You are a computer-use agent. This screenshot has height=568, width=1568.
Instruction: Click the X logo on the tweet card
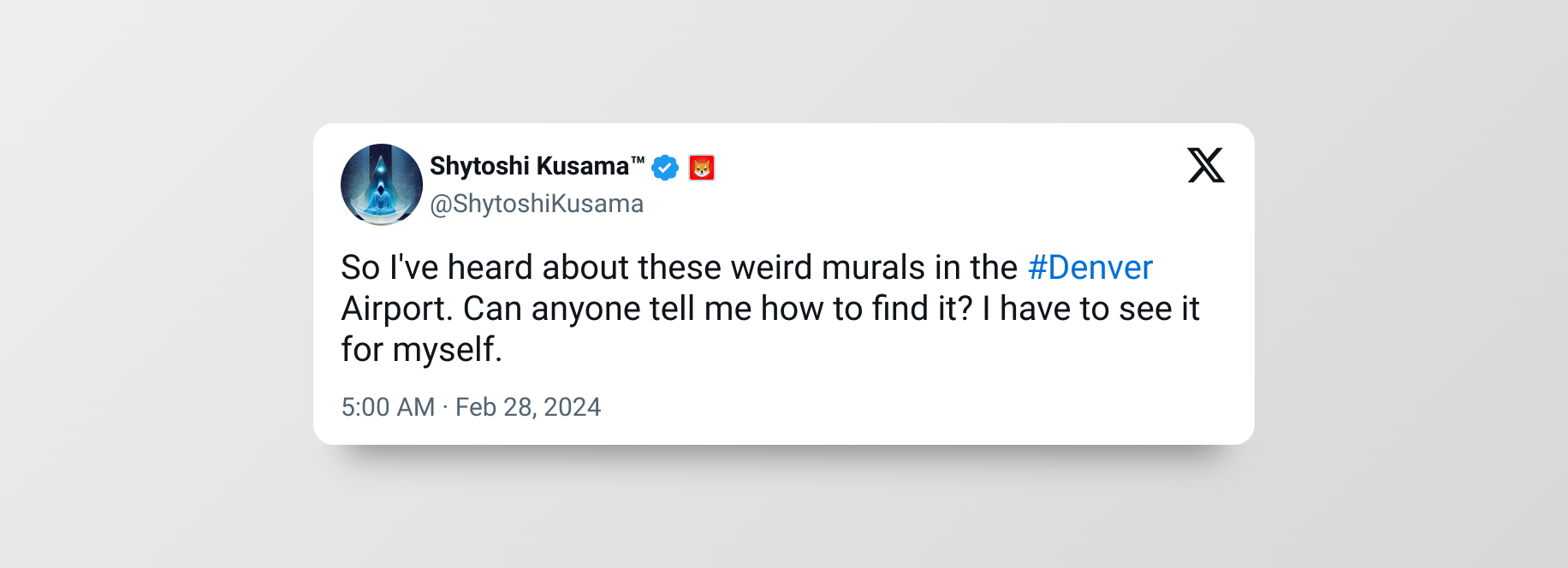[1205, 165]
